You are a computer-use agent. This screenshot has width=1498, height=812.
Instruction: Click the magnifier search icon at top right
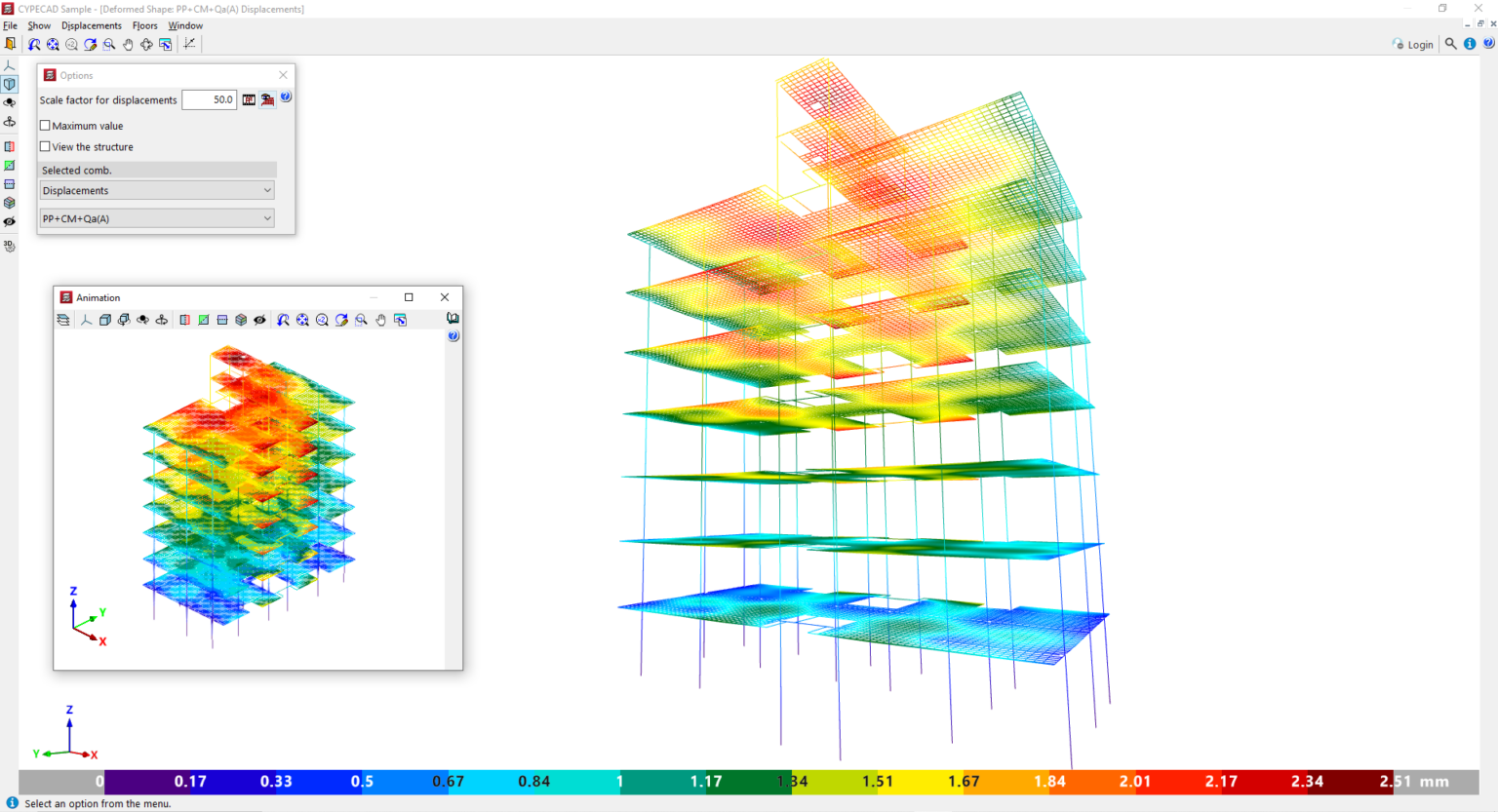1451,44
